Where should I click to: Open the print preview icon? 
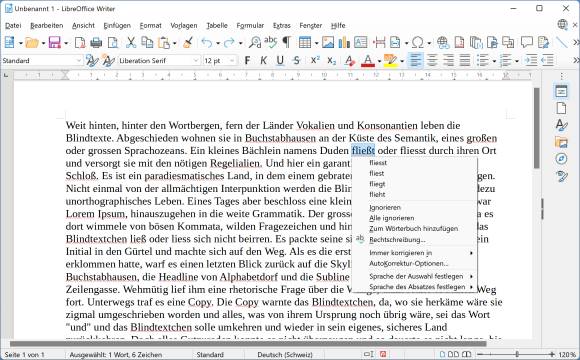click(x=113, y=43)
